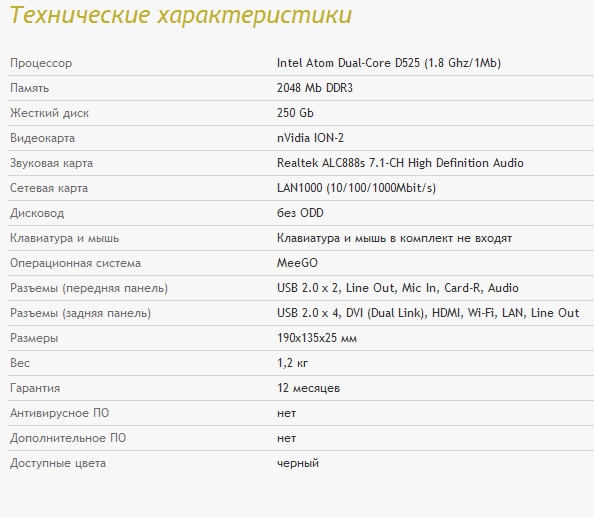The image size is (594, 518).
Task: Click the value starting 'USB 2.0 x 4, DVI (Dual Link)'
Action: tap(428, 313)
